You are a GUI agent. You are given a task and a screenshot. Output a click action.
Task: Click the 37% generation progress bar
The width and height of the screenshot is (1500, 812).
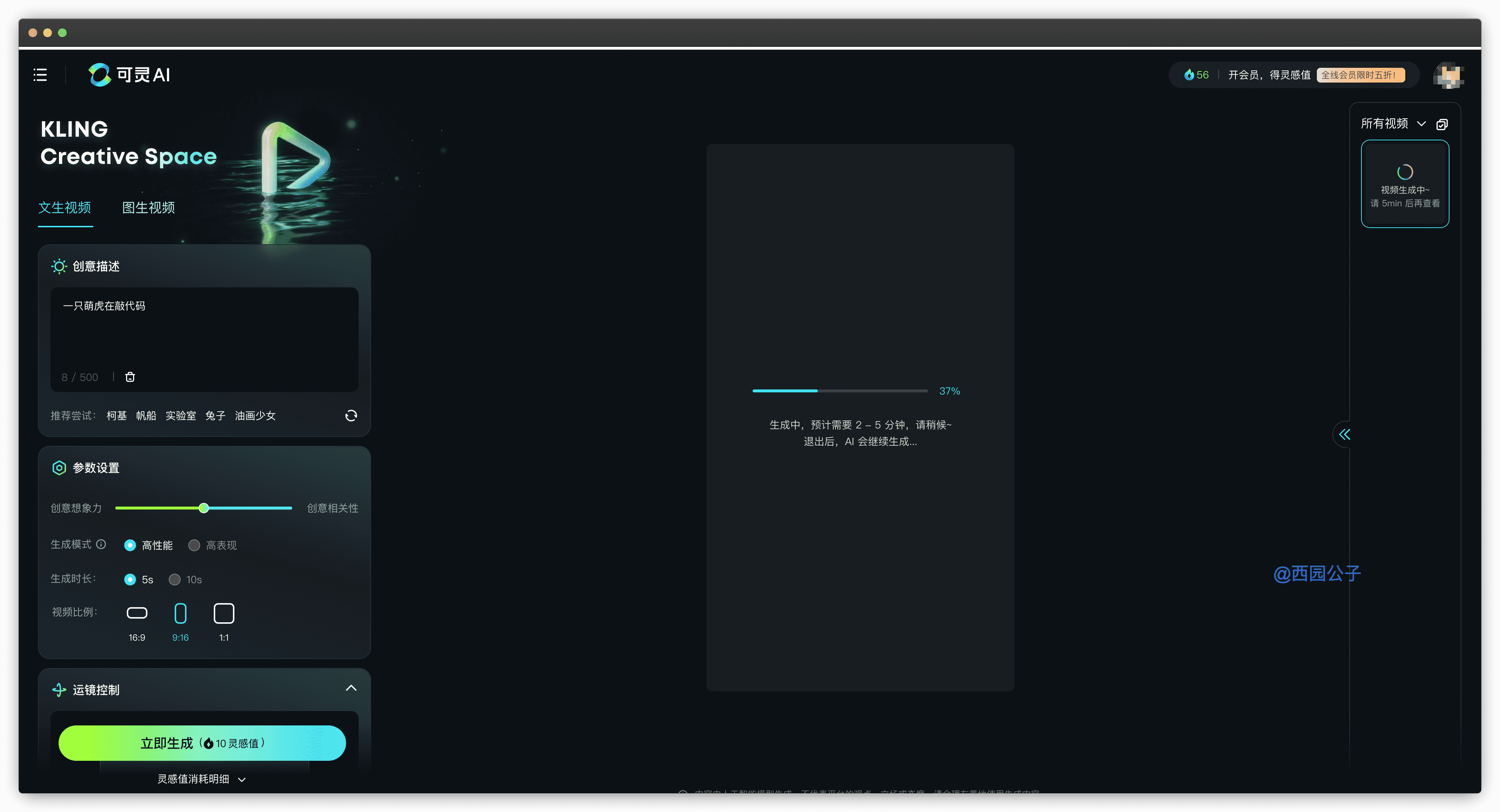point(840,391)
